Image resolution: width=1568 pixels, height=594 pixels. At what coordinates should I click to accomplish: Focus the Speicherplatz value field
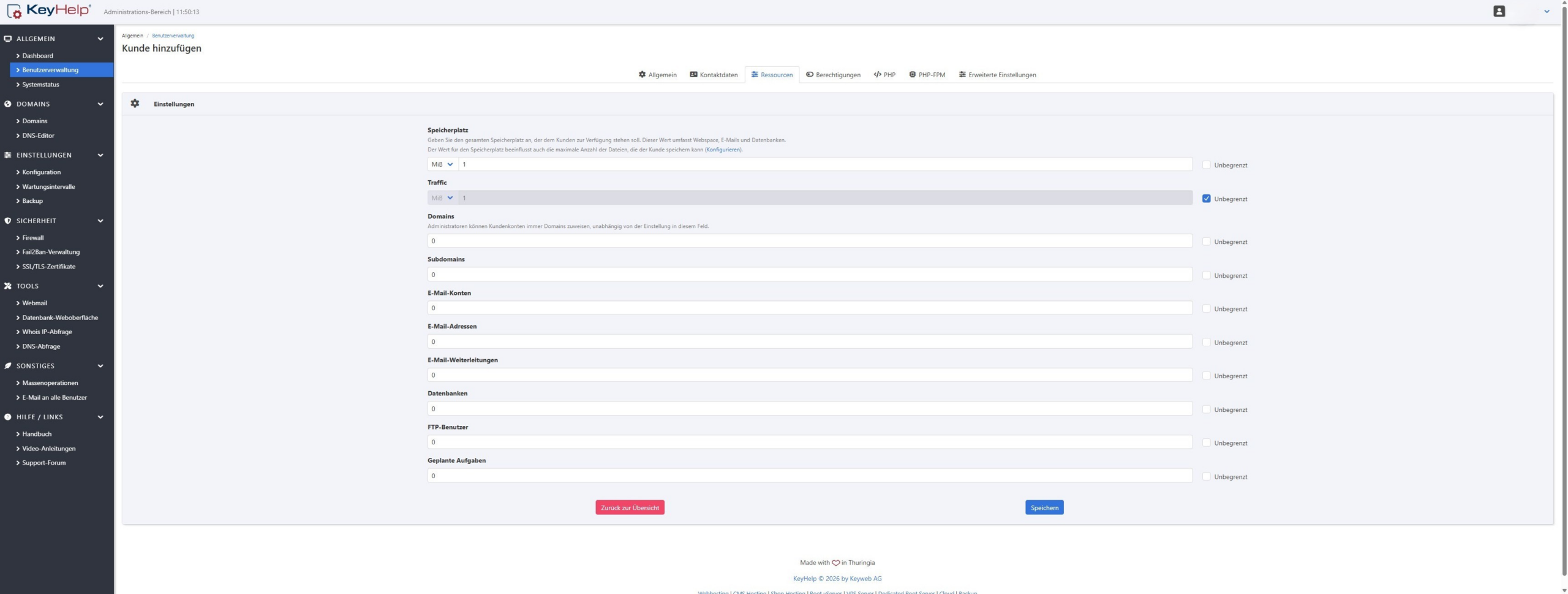(x=825, y=164)
